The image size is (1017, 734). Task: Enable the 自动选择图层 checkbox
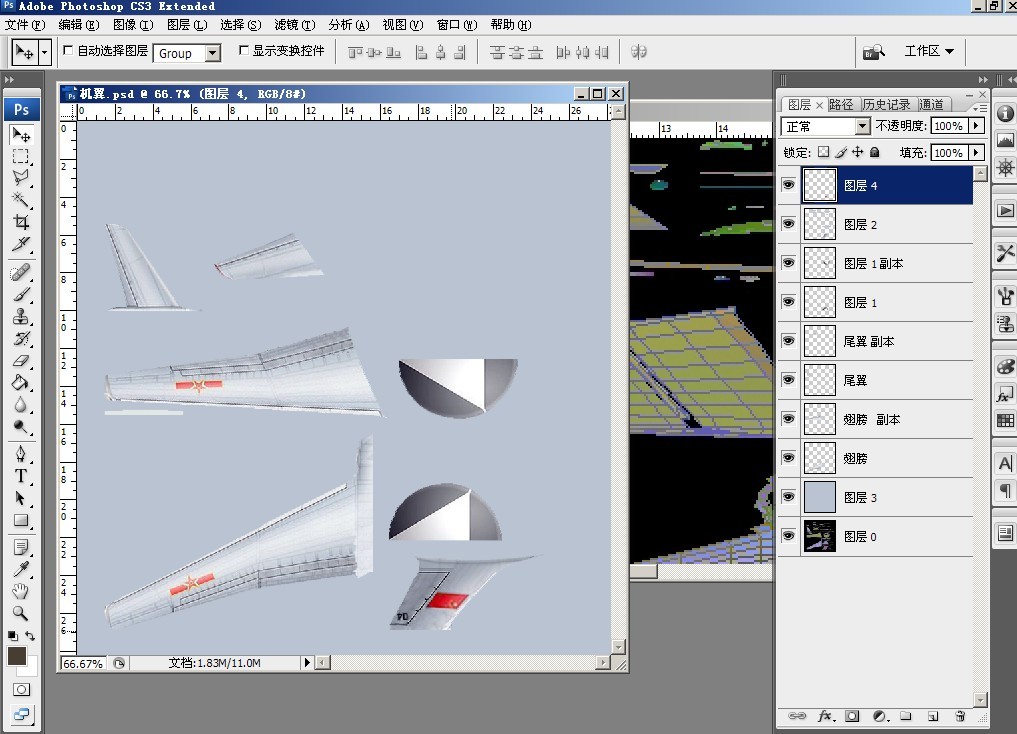tap(68, 50)
